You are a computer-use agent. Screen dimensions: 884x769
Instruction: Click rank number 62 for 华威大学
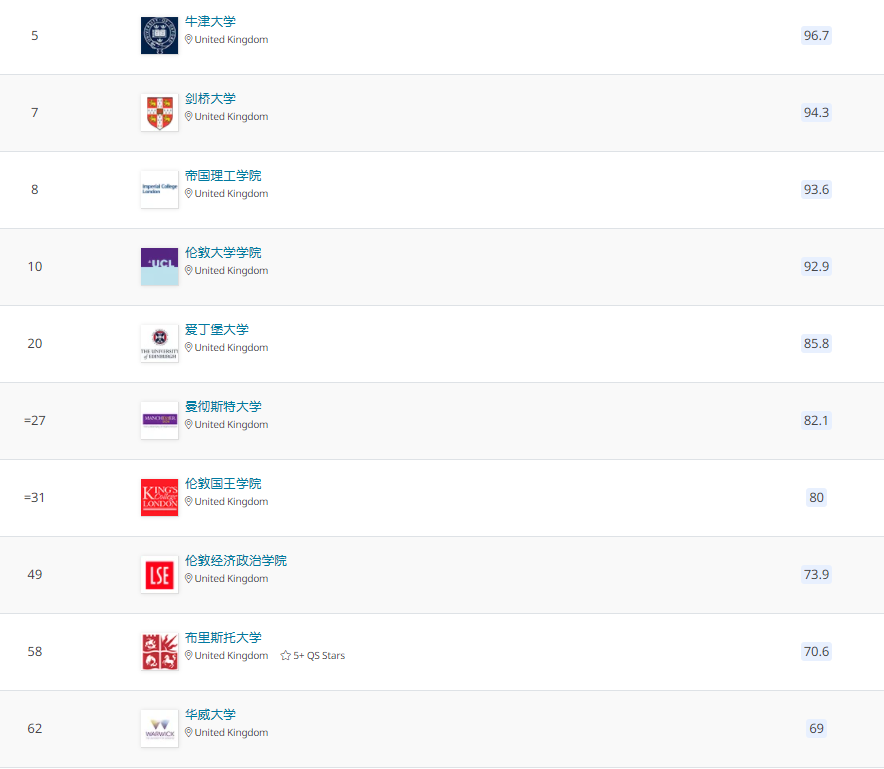pyautogui.click(x=35, y=728)
